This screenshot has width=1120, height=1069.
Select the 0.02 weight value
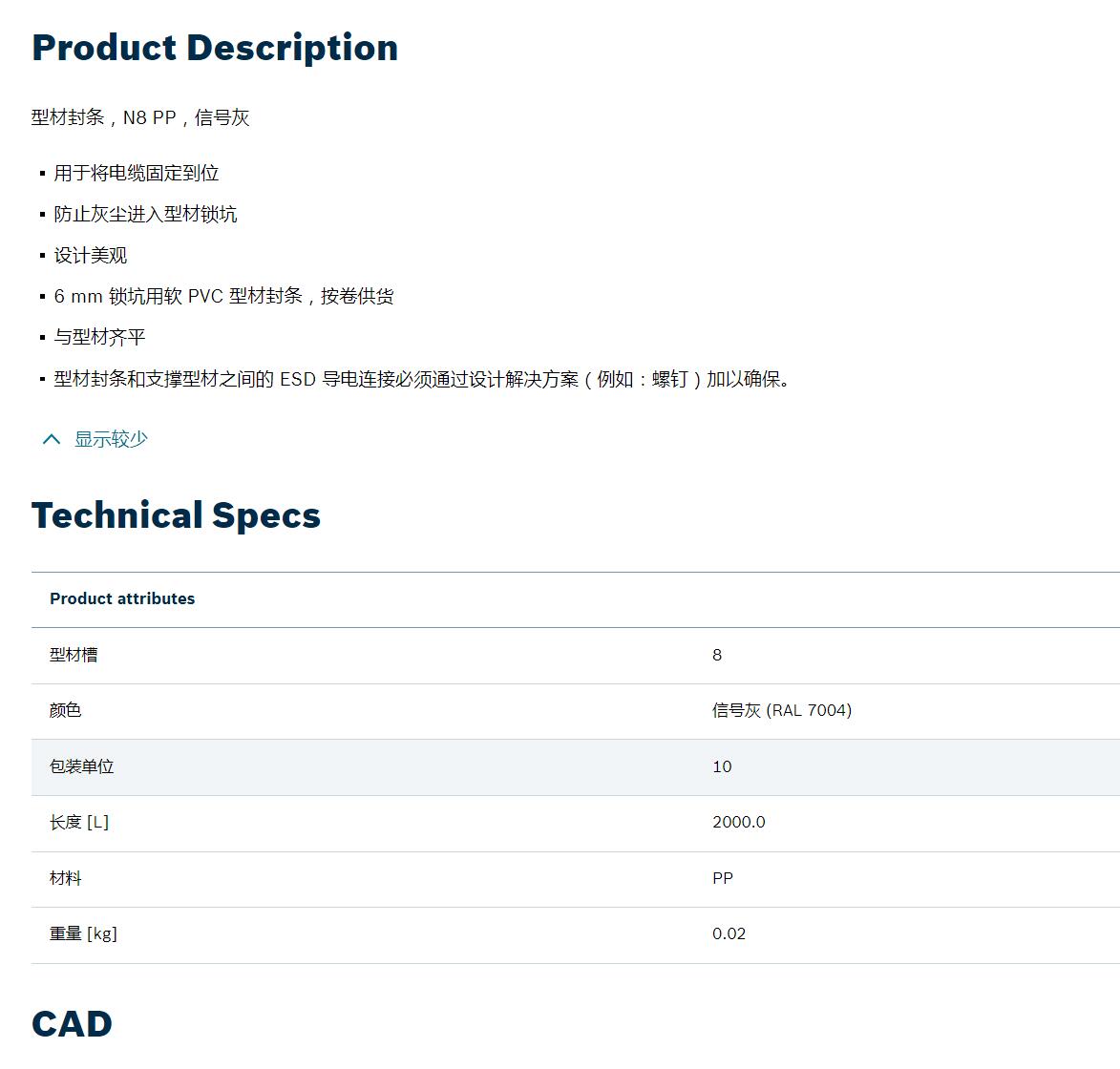click(x=729, y=934)
